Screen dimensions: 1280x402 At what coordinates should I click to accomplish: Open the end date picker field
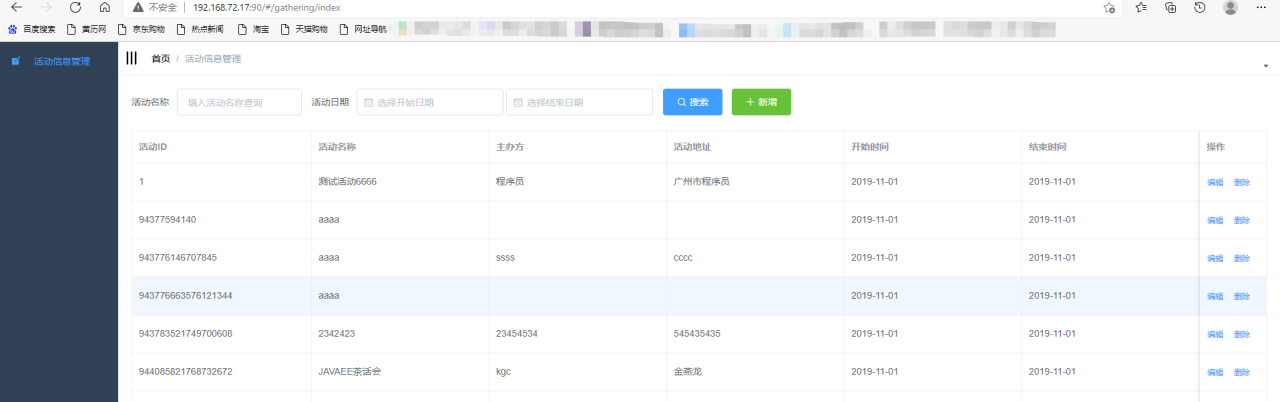tap(580, 102)
